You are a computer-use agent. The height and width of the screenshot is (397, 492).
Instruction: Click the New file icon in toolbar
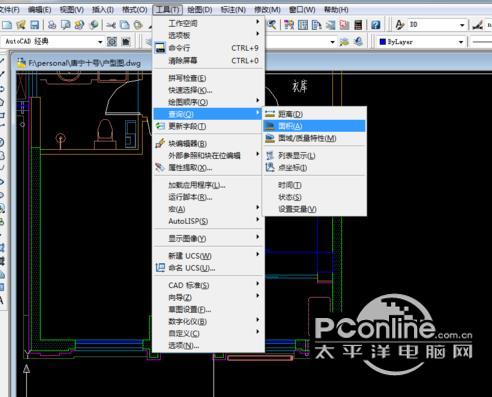(x=7, y=25)
